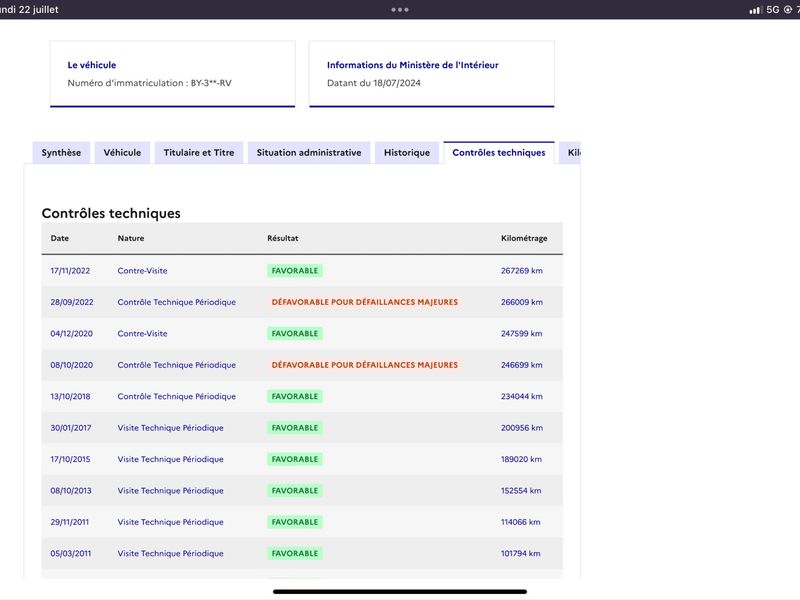Click the Nature column header
Image resolution: width=800 pixels, height=600 pixels.
[131, 238]
